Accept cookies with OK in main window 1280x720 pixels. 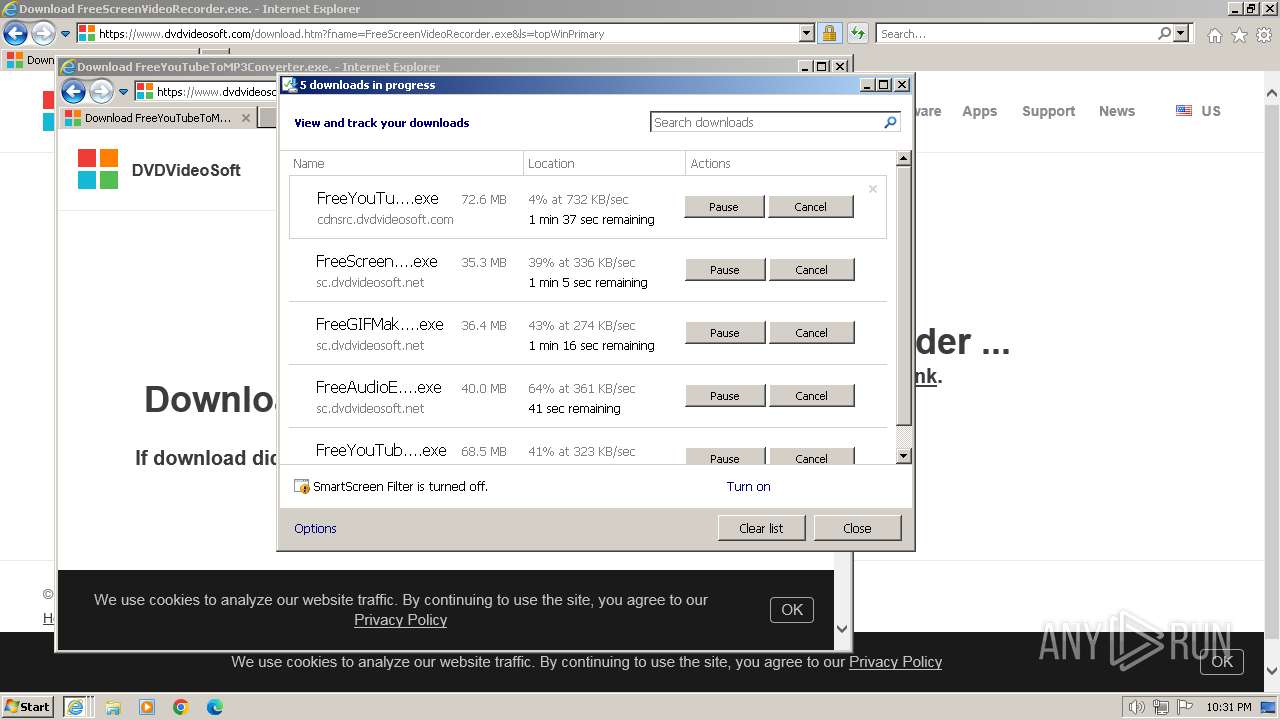pyautogui.click(x=1222, y=661)
